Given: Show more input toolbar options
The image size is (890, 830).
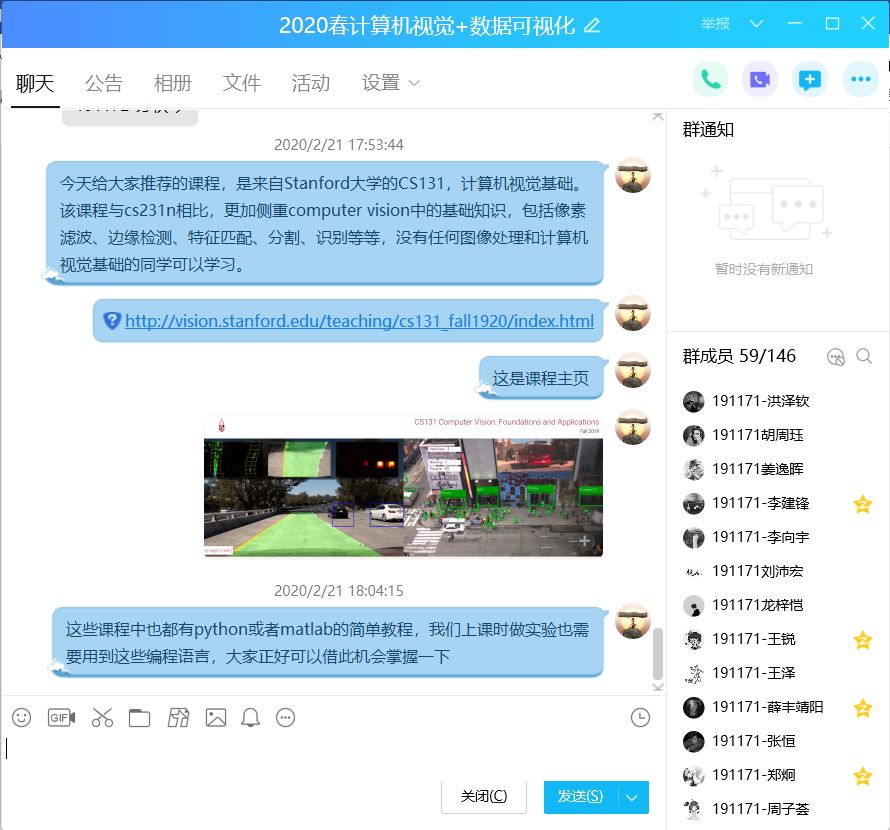Looking at the screenshot, I should tap(286, 718).
